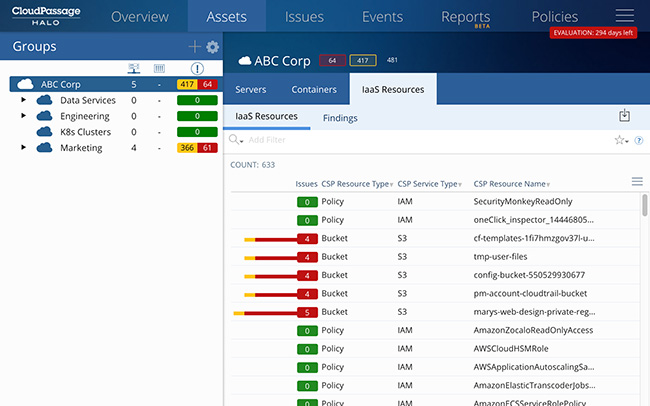The width and height of the screenshot is (650, 406).
Task: Expand the Marketing group
Action: click(x=24, y=147)
